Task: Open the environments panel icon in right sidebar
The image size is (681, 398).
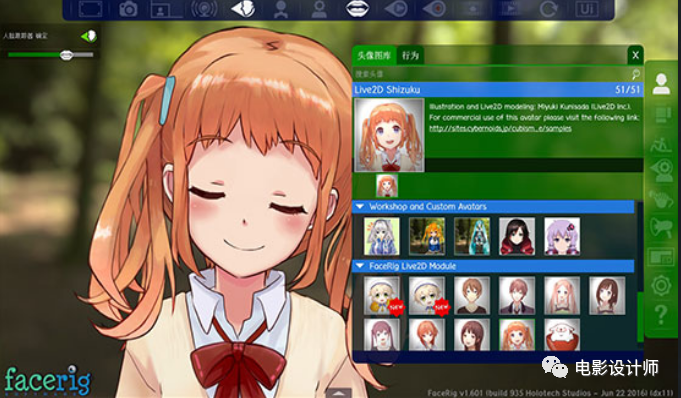Action: click(x=661, y=115)
